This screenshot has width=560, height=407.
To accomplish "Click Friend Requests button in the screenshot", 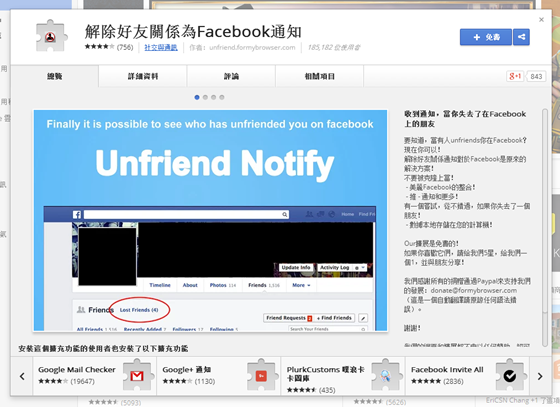I will tap(289, 318).
